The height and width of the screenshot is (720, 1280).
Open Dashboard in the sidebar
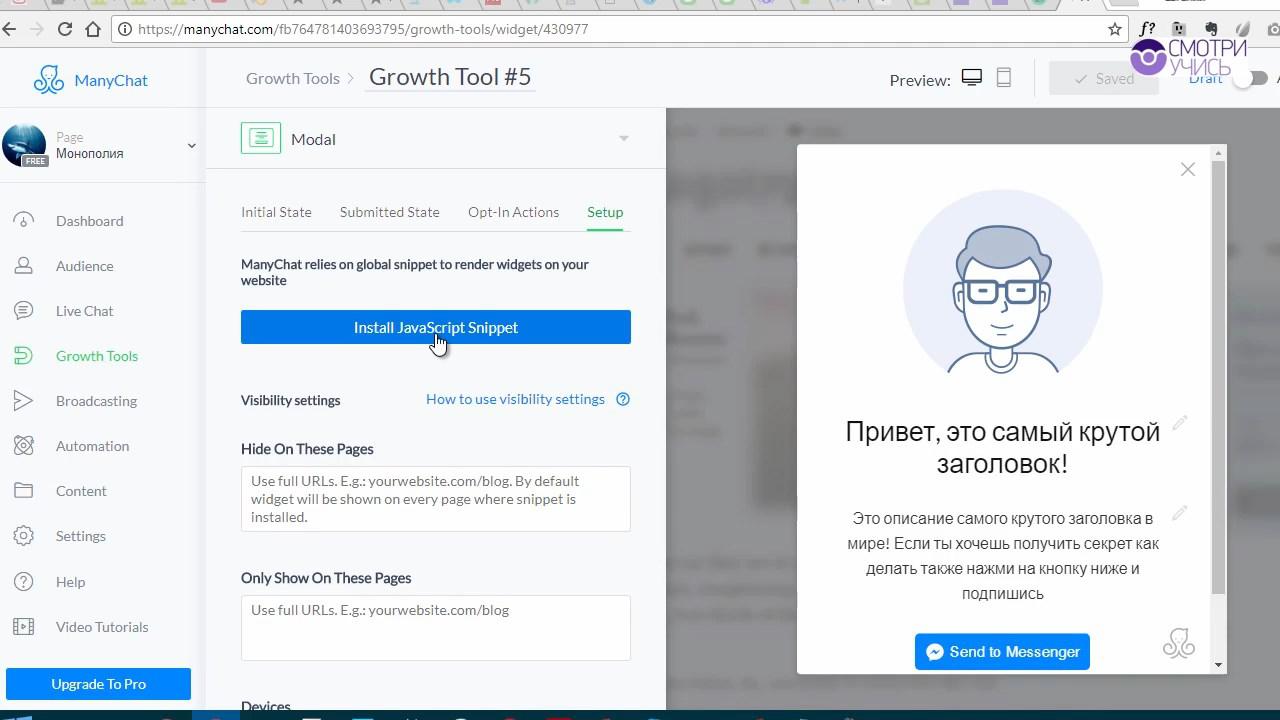89,221
